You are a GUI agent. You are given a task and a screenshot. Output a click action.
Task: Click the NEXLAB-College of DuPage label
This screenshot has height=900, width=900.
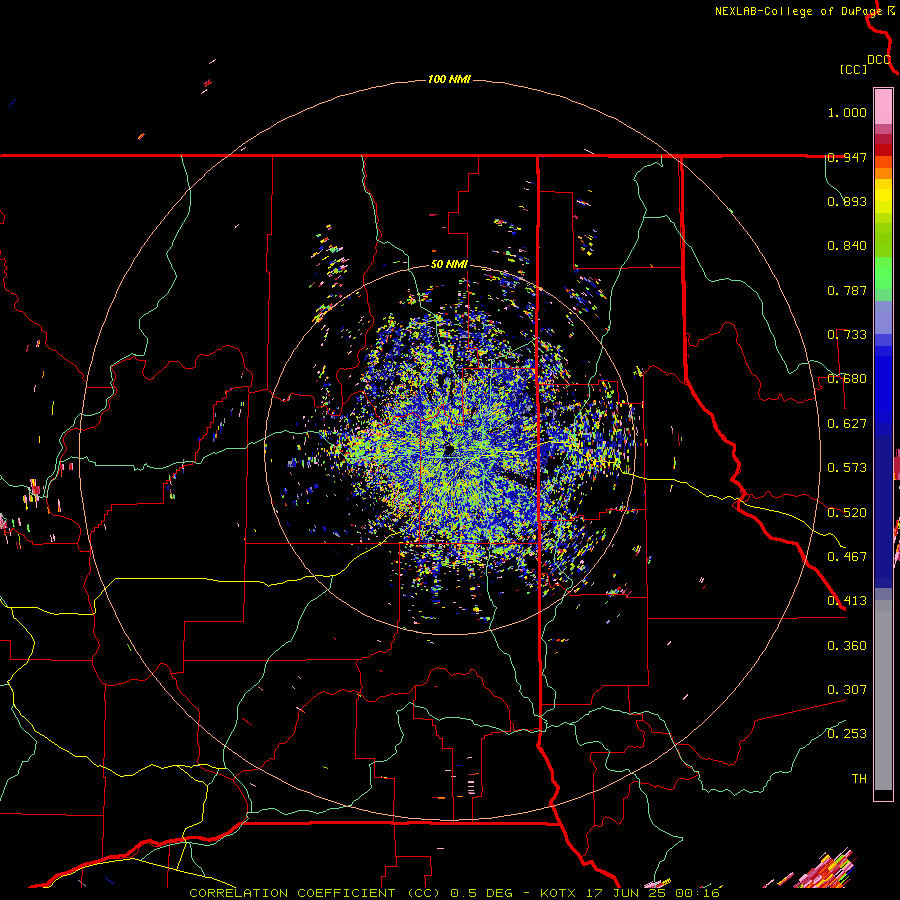[798, 11]
